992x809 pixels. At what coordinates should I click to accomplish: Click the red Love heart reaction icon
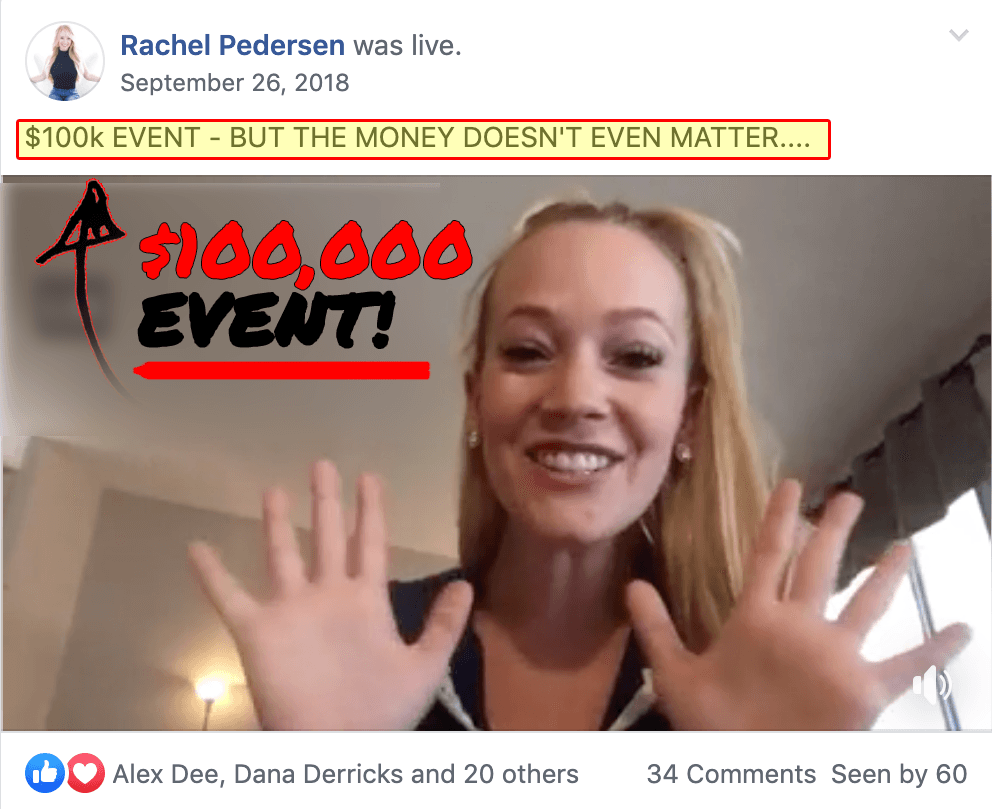(85, 773)
